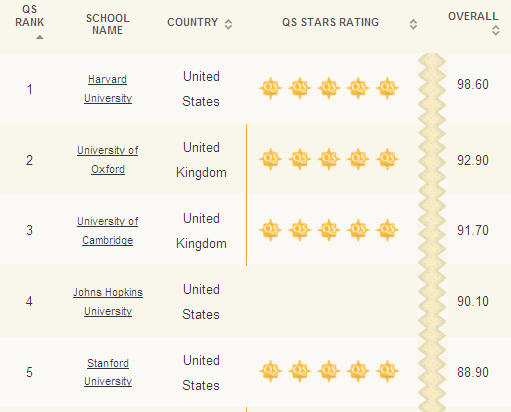Click the COUNTRY column header text
The height and width of the screenshot is (412, 511).
point(193,22)
